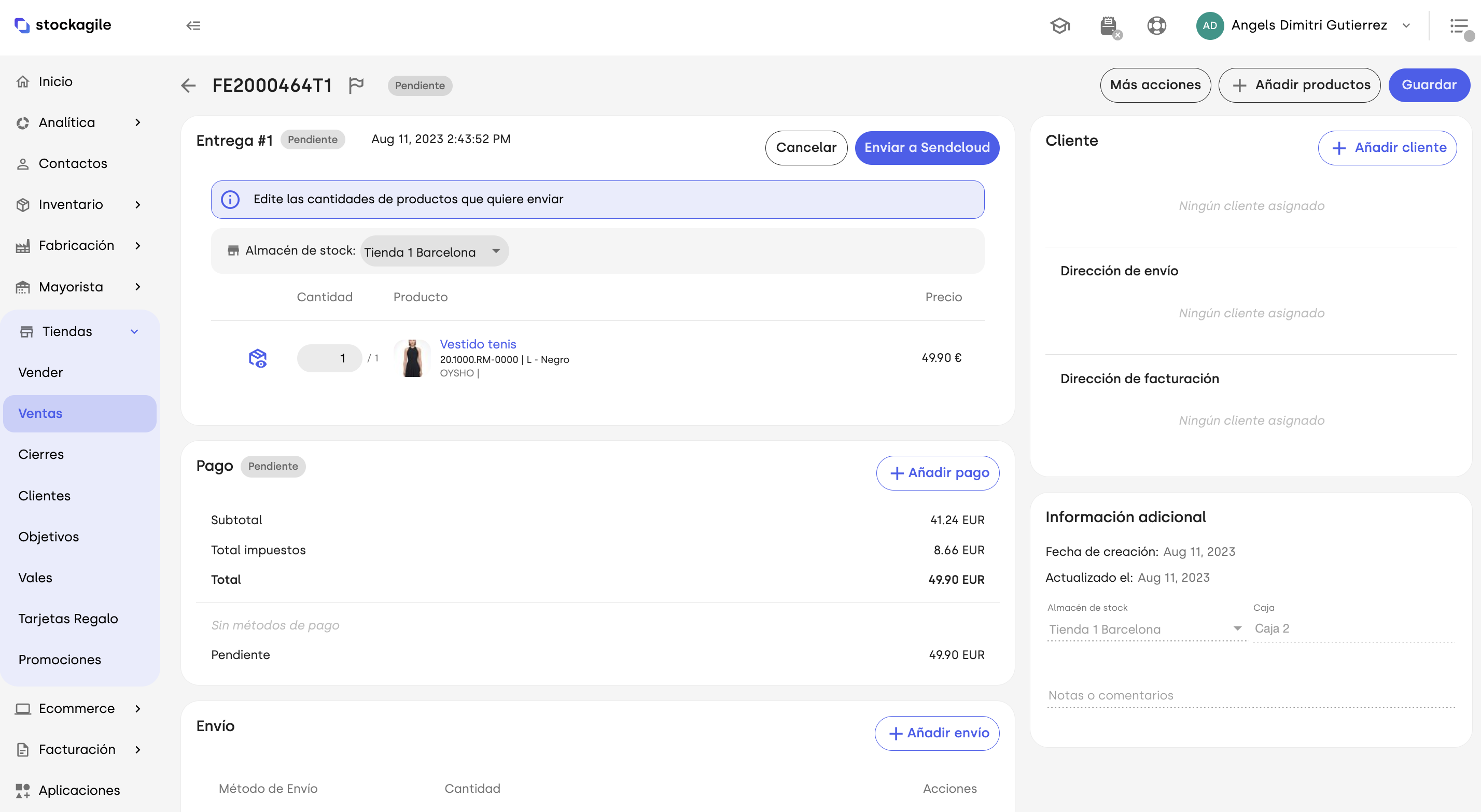Click Añadir pago button
This screenshot has height=812, width=1481.
(938, 473)
